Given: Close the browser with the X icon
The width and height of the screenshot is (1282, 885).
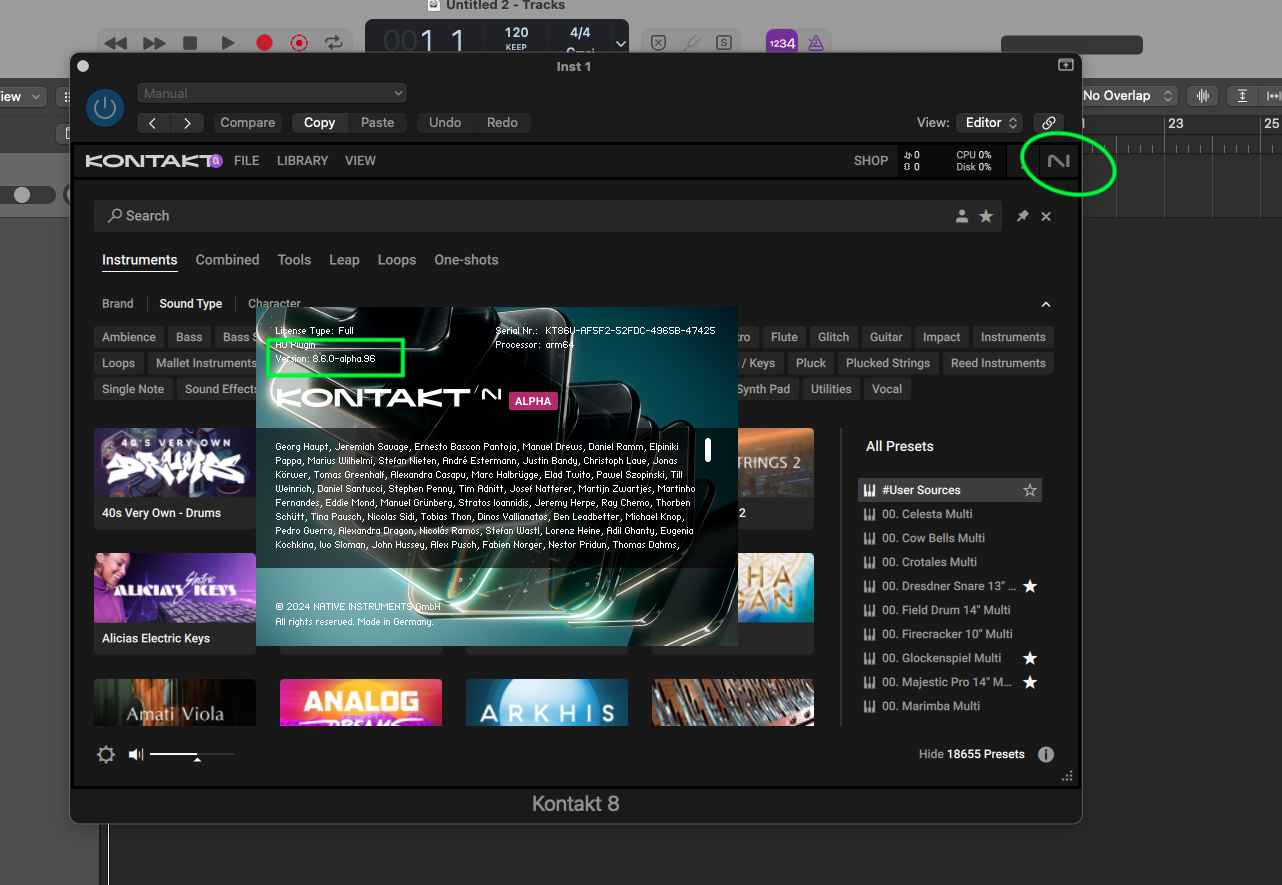Looking at the screenshot, I should pos(1046,216).
